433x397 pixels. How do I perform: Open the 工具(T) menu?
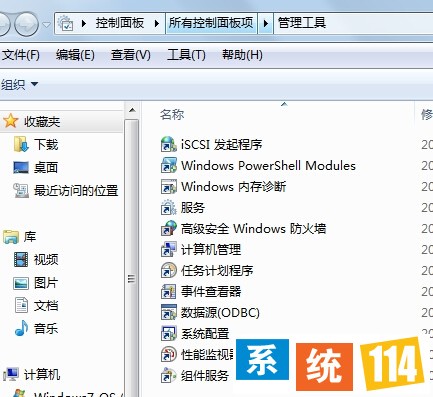(186, 55)
